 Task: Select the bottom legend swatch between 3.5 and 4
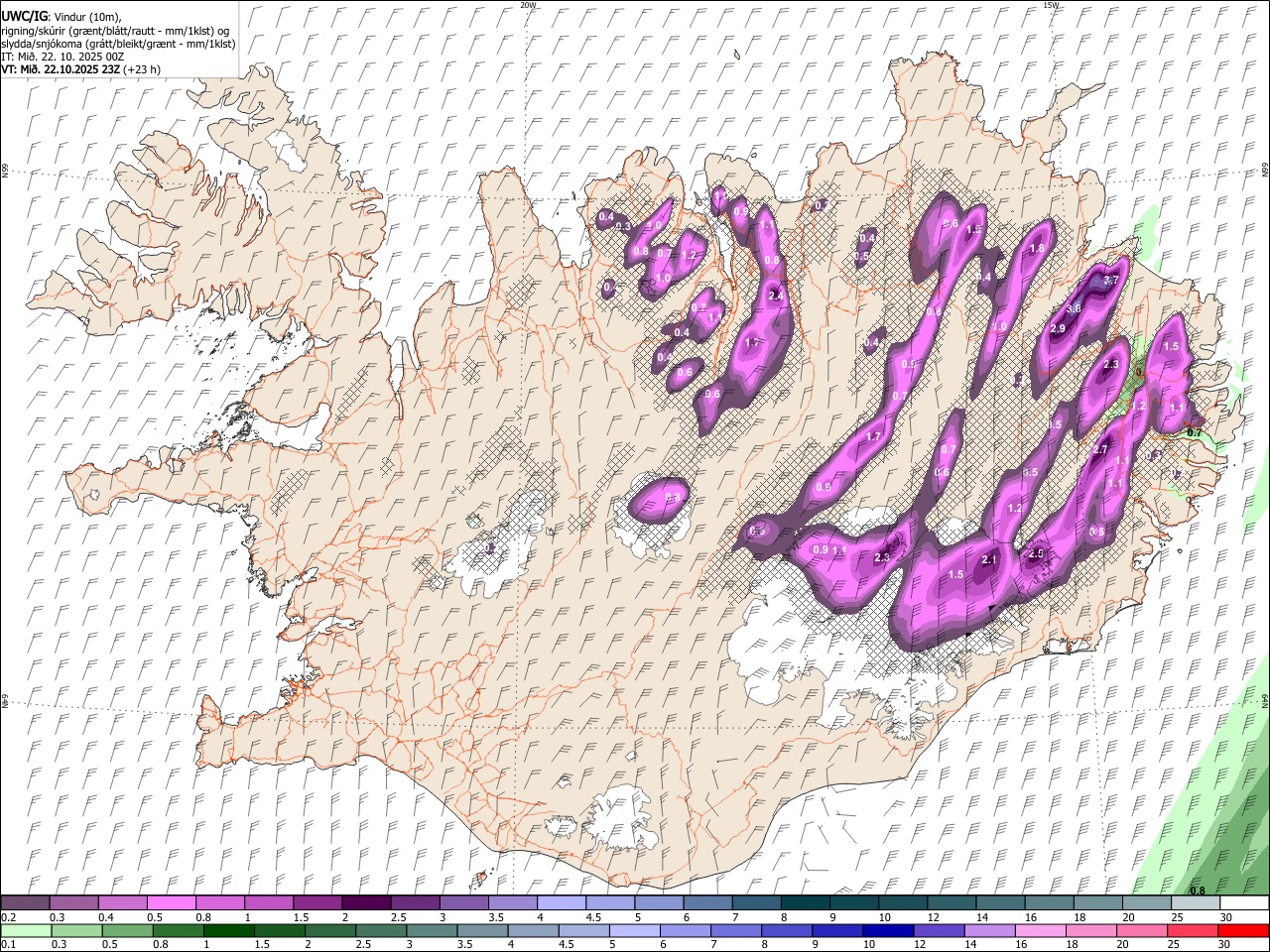click(x=482, y=931)
